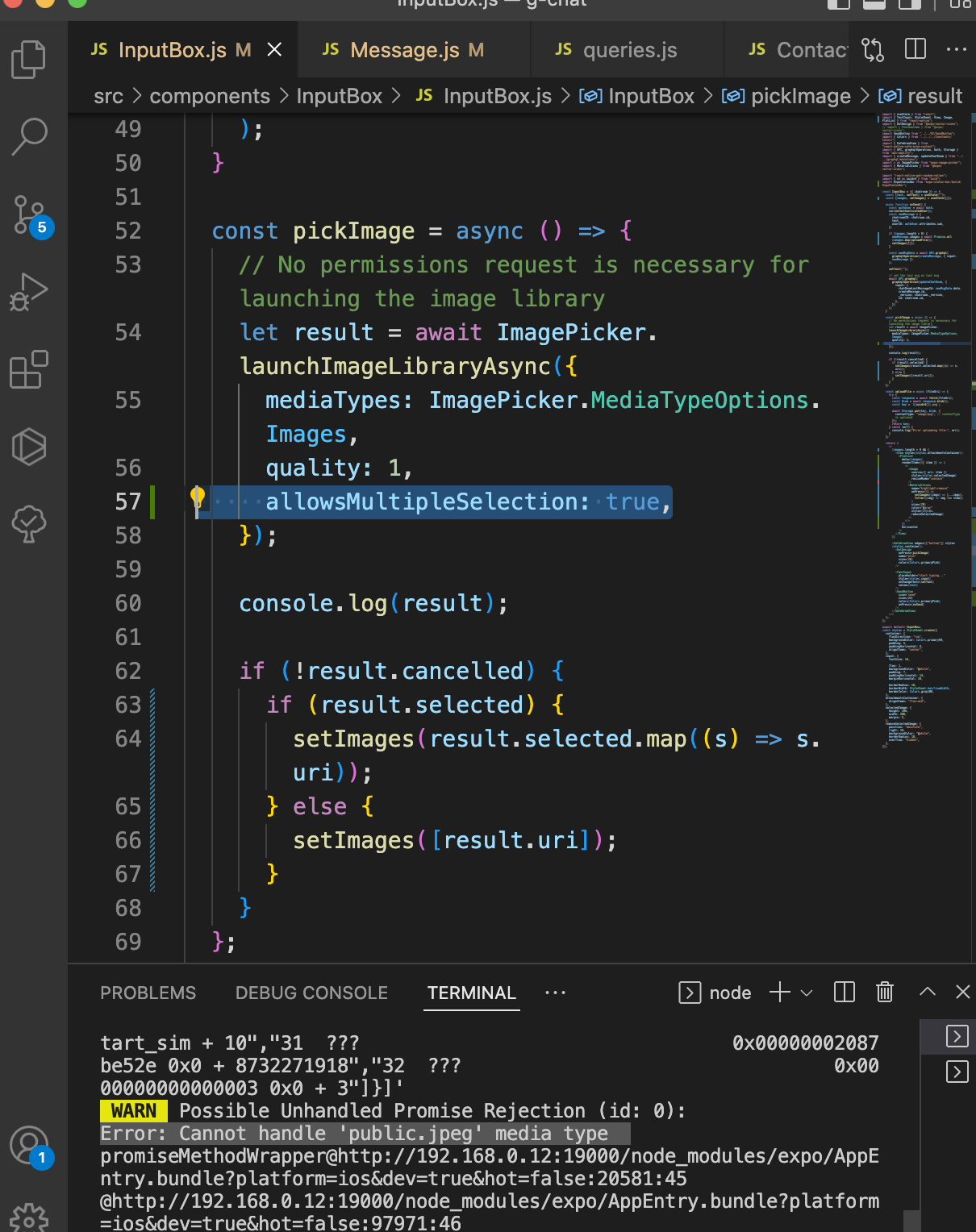The width and height of the screenshot is (976, 1232).
Task: Open the Explorer view in the activity bar
Action: pos(29,60)
